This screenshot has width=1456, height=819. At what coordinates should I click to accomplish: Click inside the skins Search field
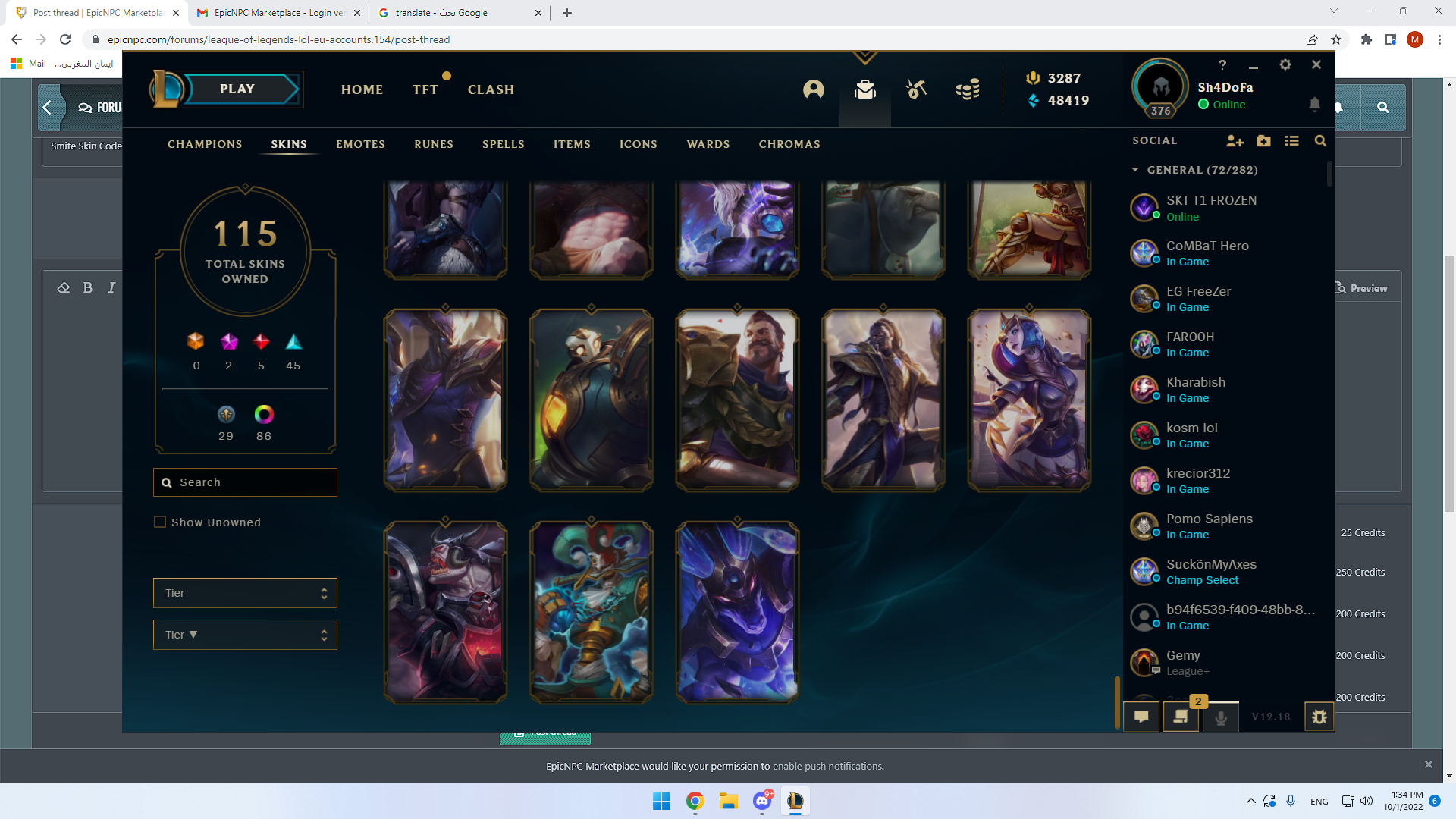point(245,482)
